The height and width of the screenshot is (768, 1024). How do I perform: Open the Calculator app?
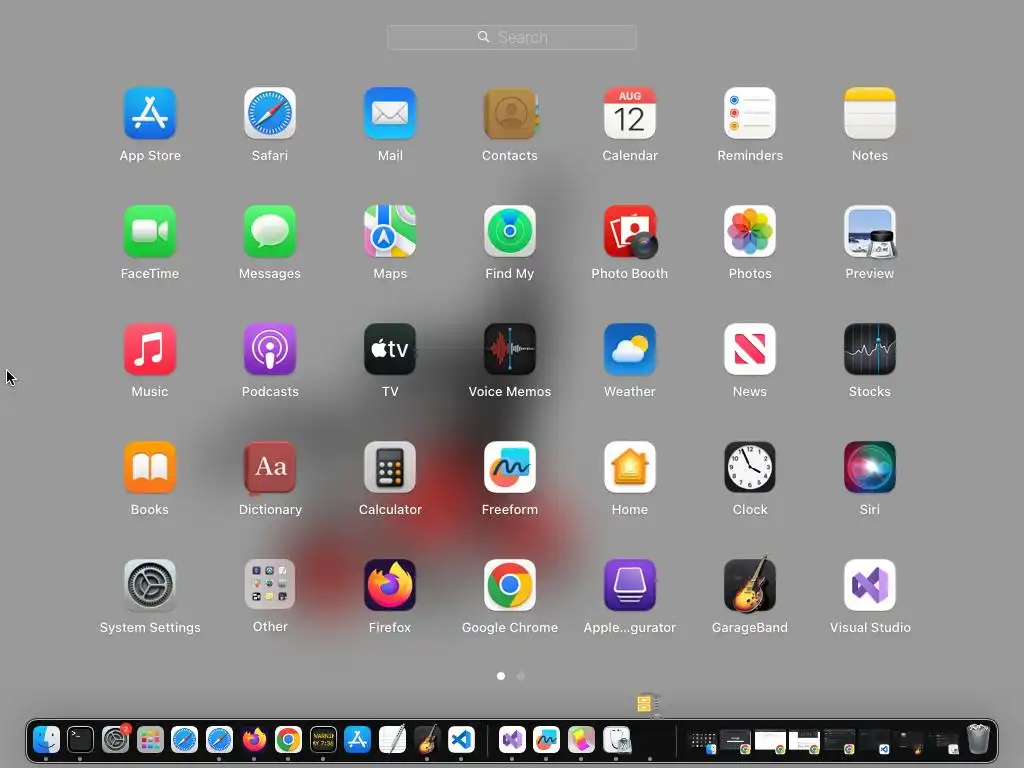[x=390, y=467]
